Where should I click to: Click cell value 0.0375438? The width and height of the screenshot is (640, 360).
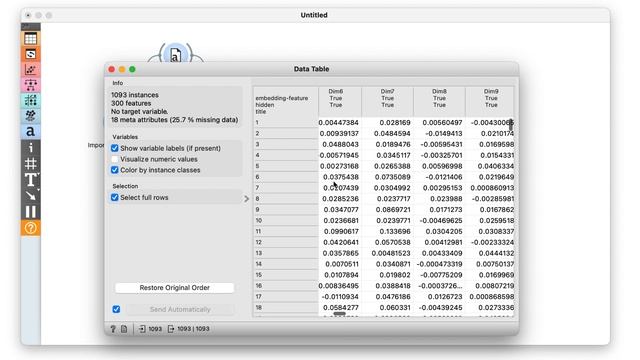pyautogui.click(x=341, y=177)
